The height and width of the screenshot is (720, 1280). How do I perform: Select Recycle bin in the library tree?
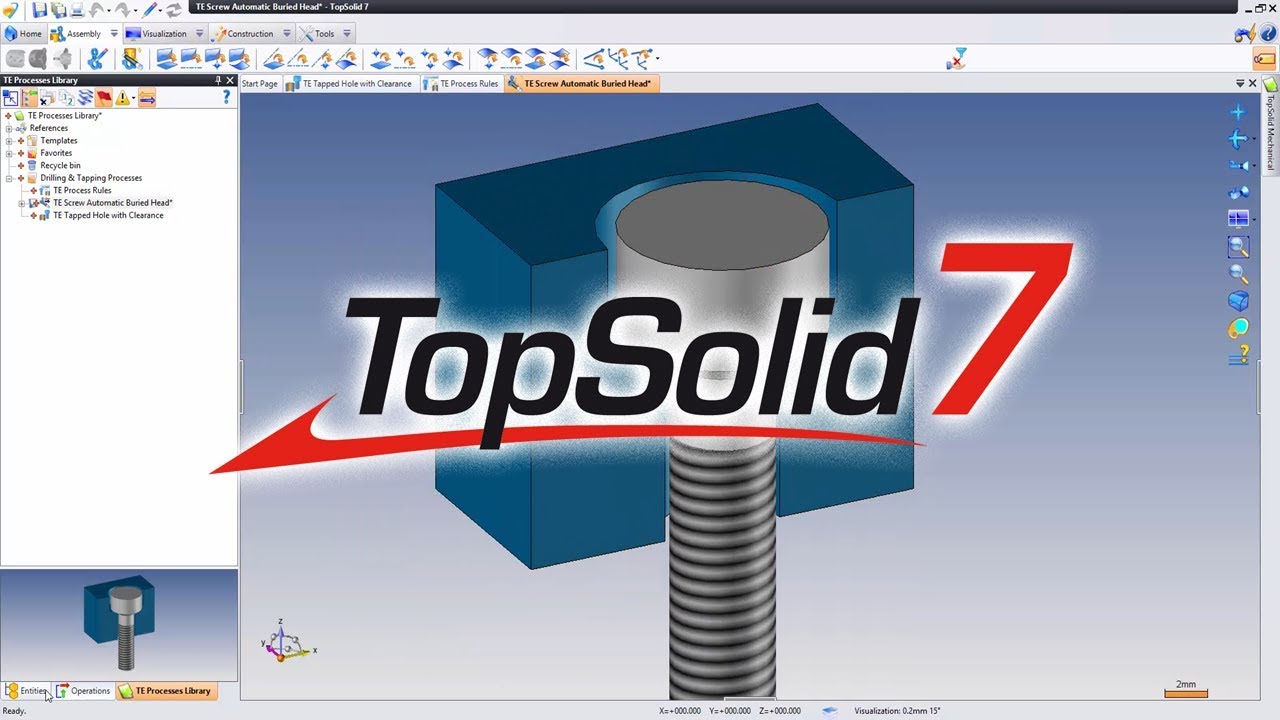pos(60,166)
